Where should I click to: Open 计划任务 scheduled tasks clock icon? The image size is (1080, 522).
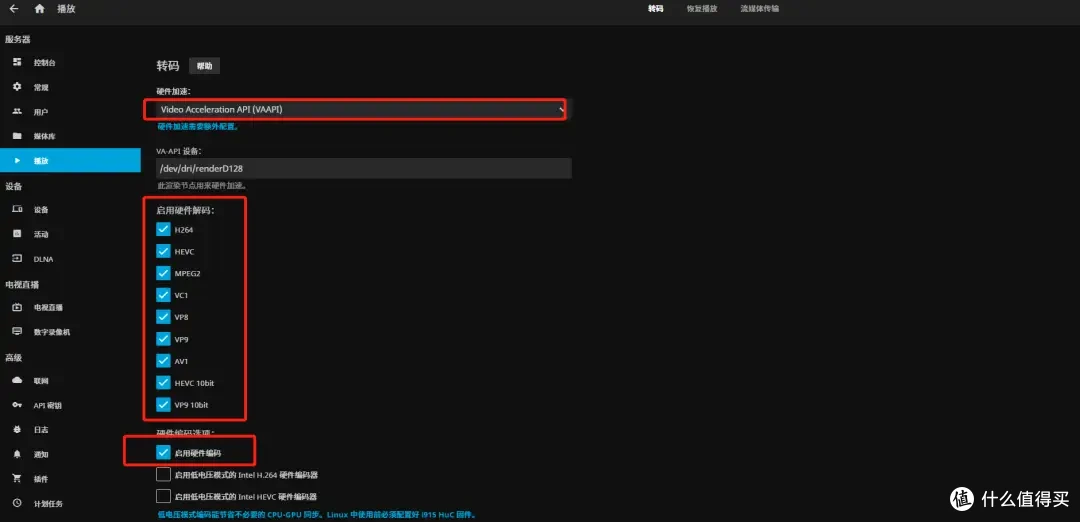(17, 503)
